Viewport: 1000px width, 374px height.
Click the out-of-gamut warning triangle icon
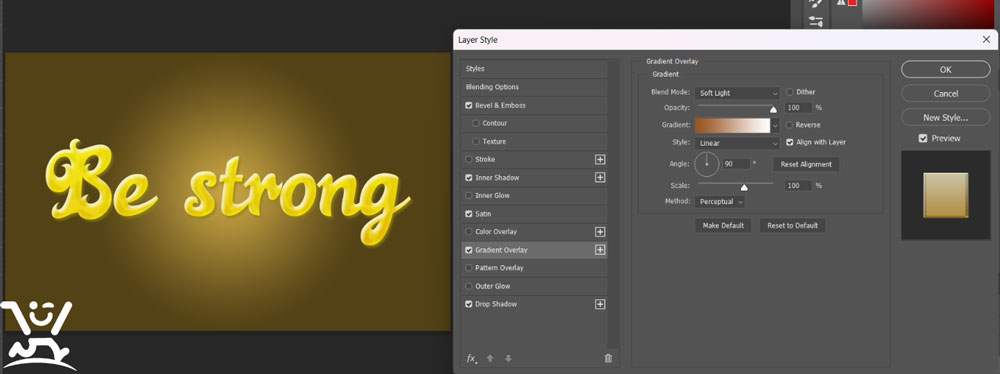[x=841, y=3]
